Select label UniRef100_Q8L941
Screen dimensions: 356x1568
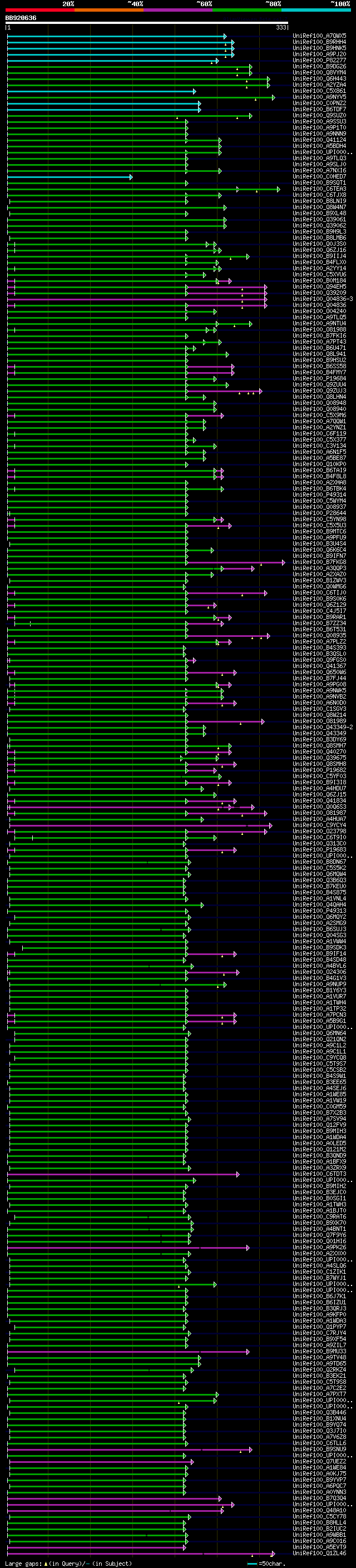pos(319,354)
